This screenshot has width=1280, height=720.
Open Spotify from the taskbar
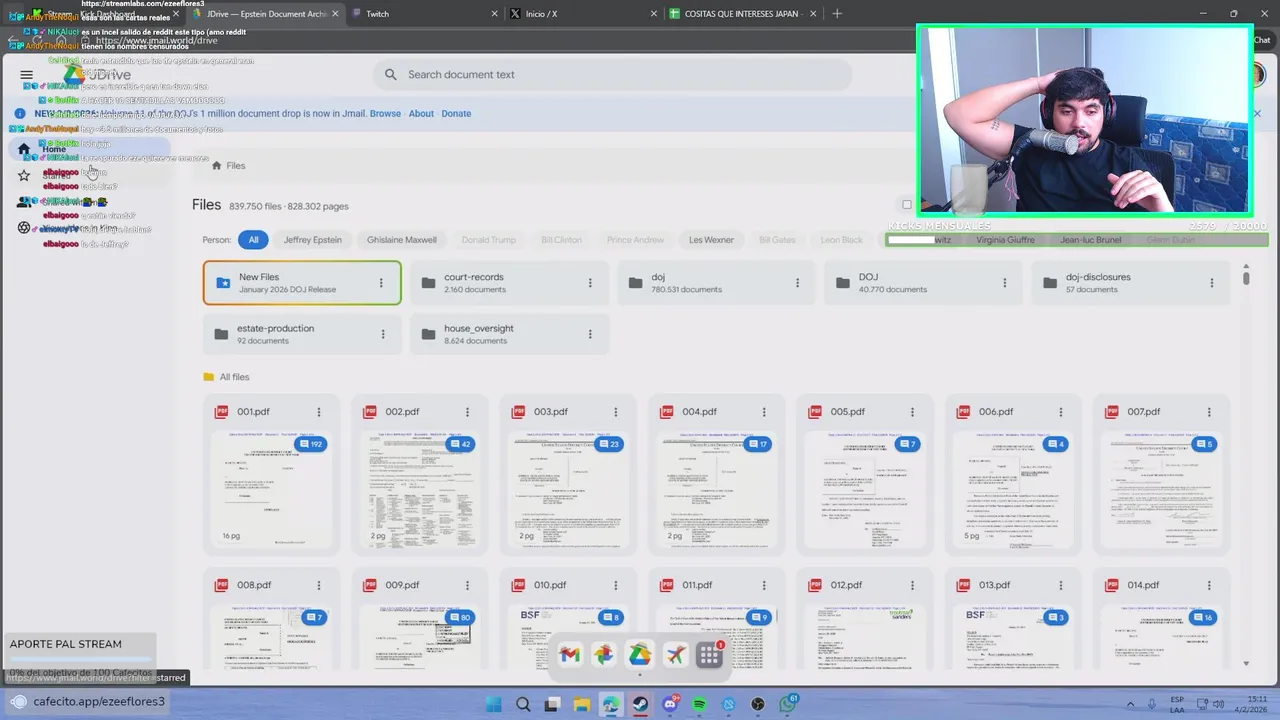pyautogui.click(x=699, y=705)
